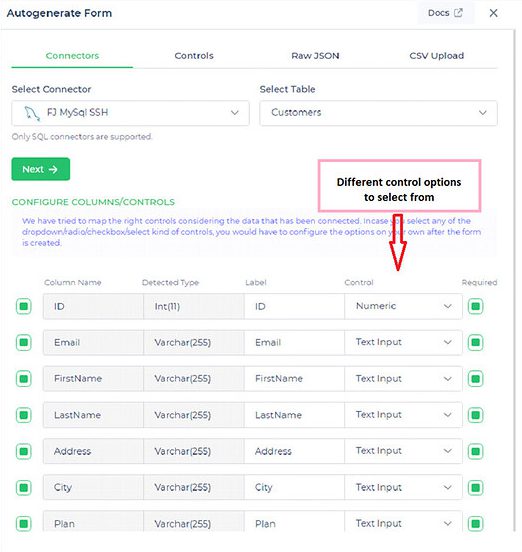The height and width of the screenshot is (552, 522).
Task: Switch to the Raw JSON tab
Action: tap(315, 56)
